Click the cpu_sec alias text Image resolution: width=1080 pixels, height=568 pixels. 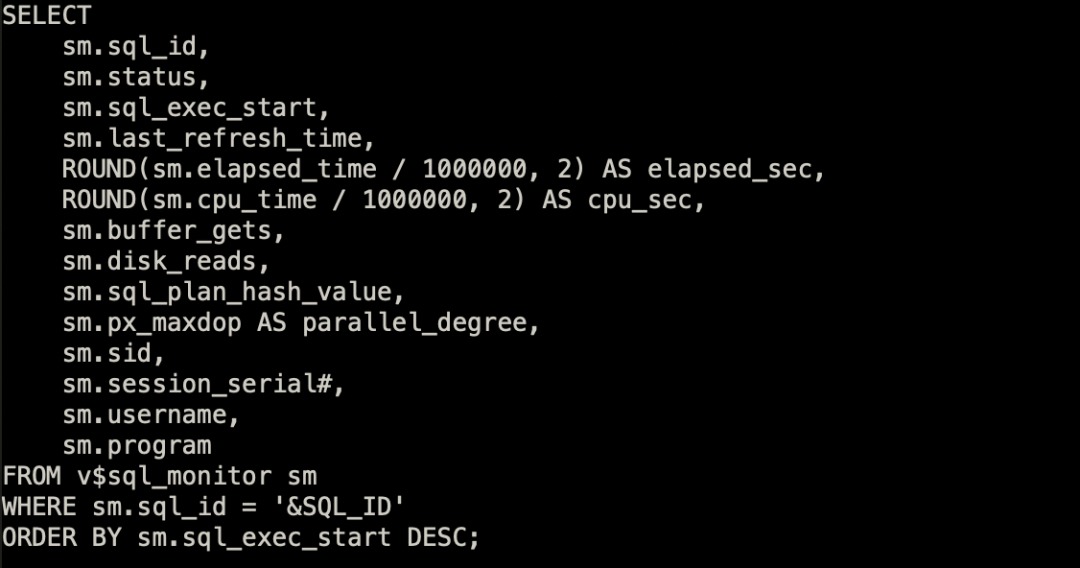tap(639, 200)
